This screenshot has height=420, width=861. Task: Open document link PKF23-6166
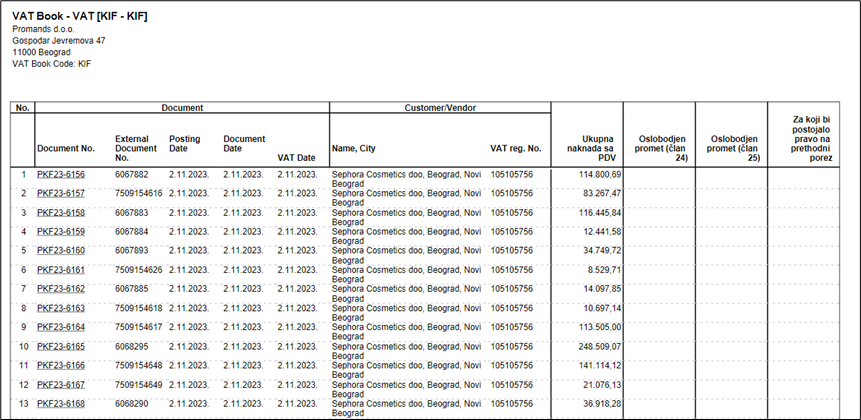click(x=61, y=366)
